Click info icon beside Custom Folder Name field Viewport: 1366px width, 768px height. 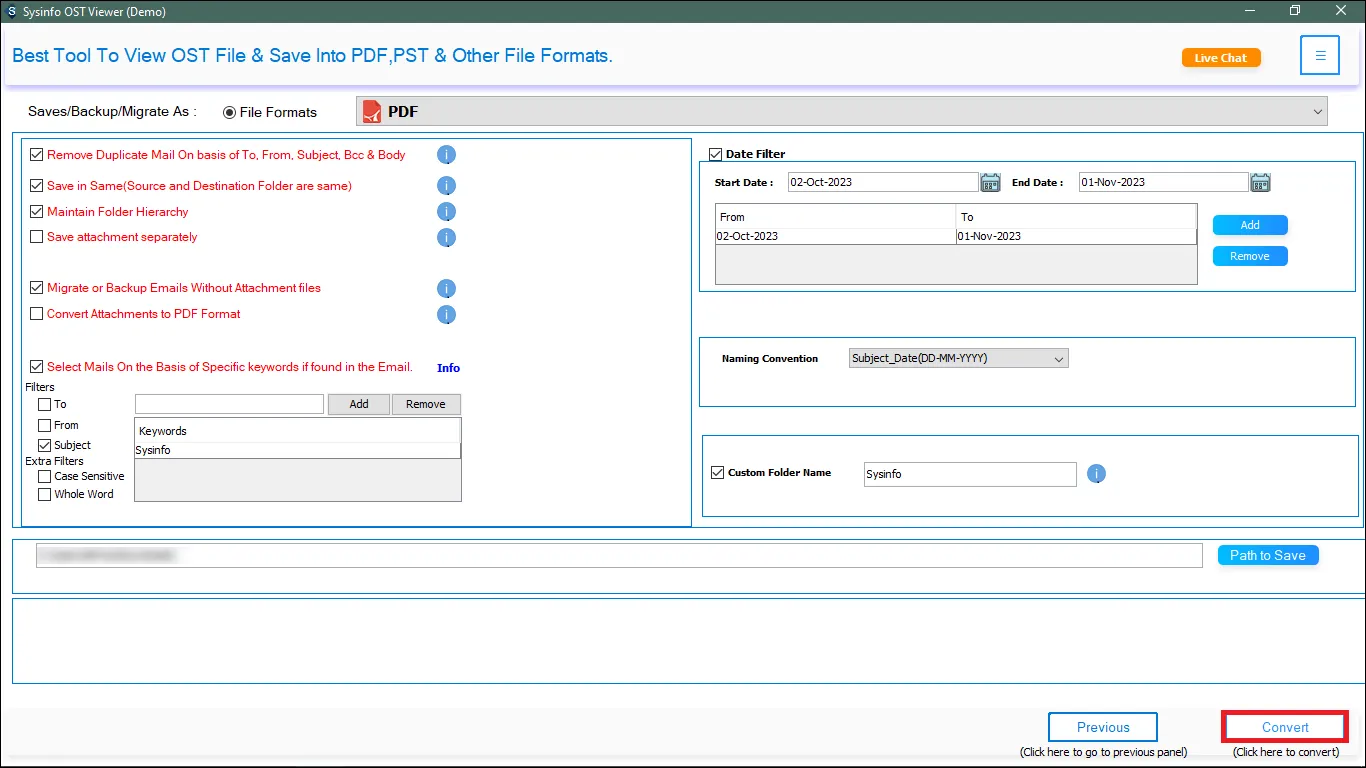point(1097,474)
